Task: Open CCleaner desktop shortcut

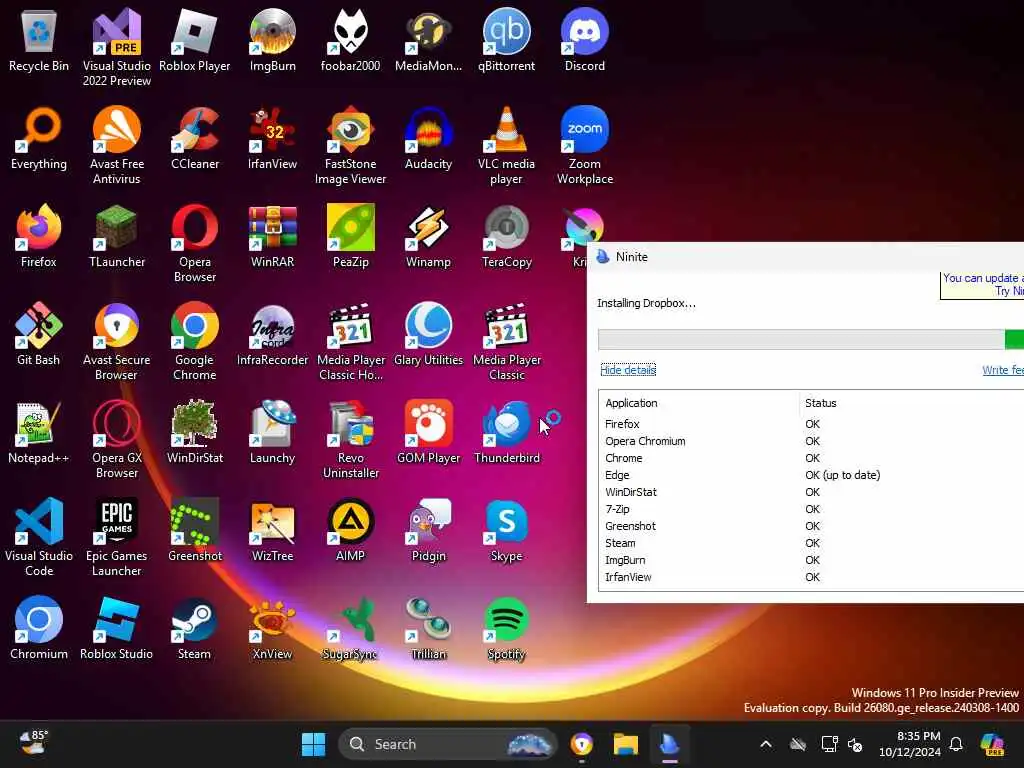Action: [x=195, y=138]
